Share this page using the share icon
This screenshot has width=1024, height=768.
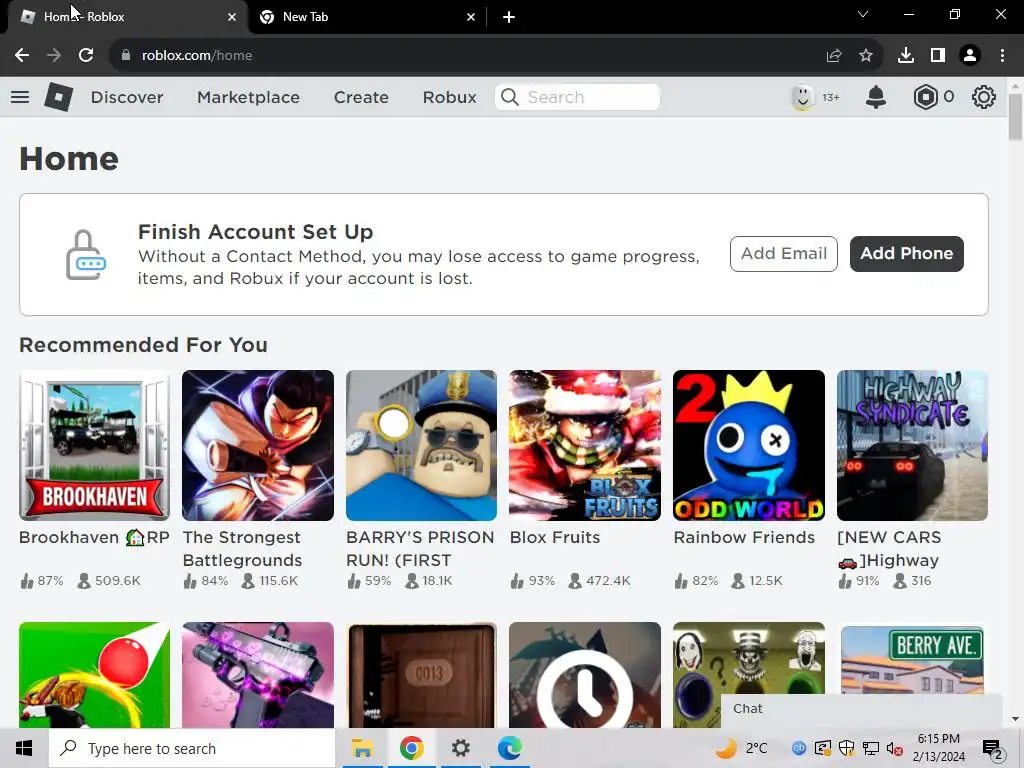point(833,56)
